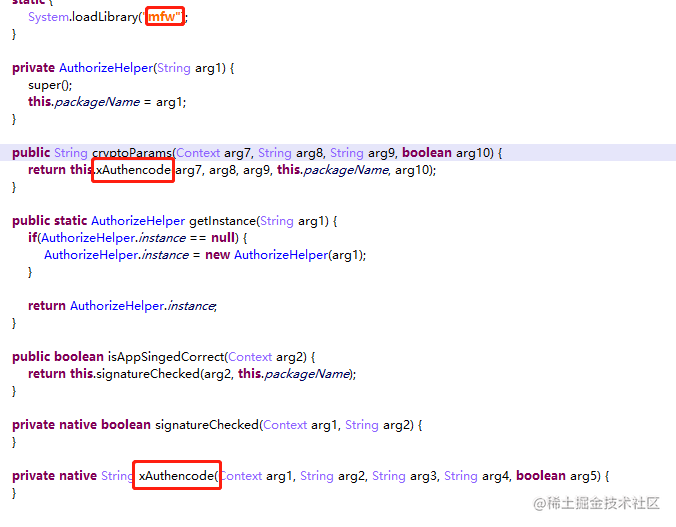Click new AuthorizeHelper(arg1) expression

(285, 255)
